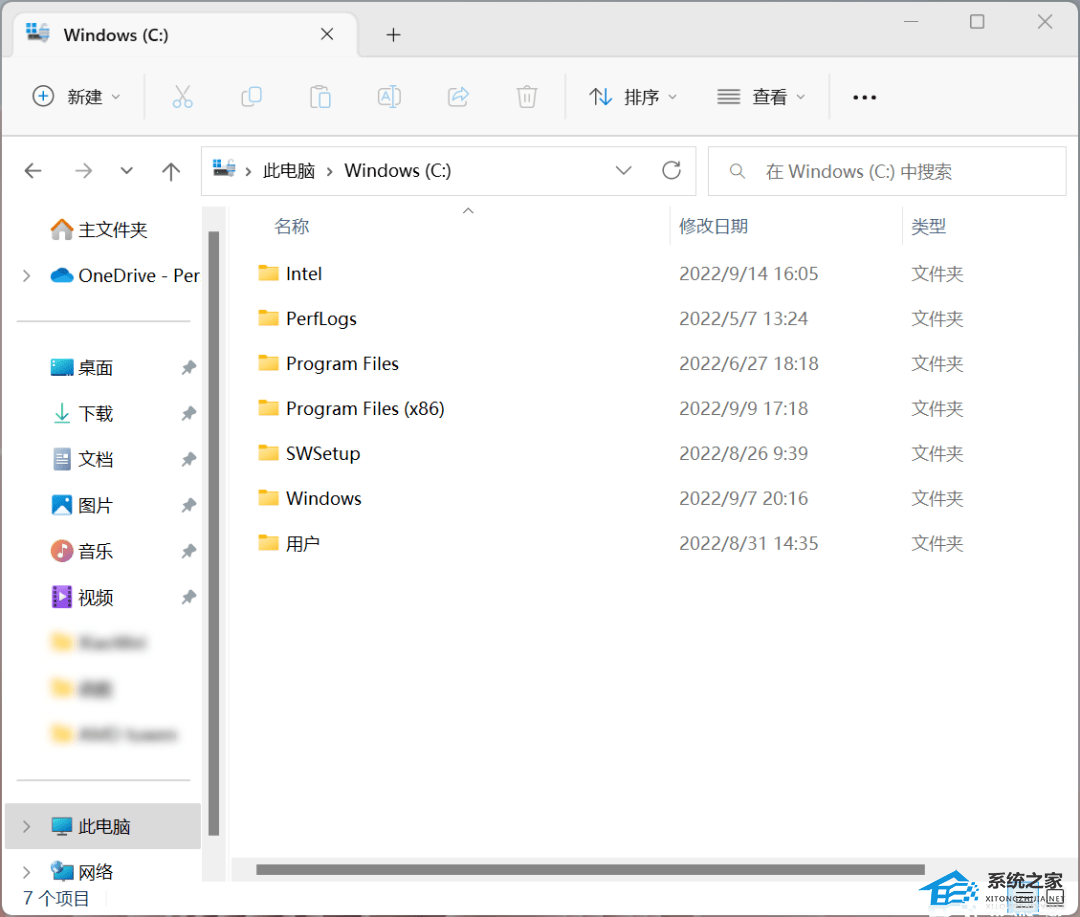Open the 排序 sort dropdown
The image size is (1080, 917).
click(x=633, y=96)
